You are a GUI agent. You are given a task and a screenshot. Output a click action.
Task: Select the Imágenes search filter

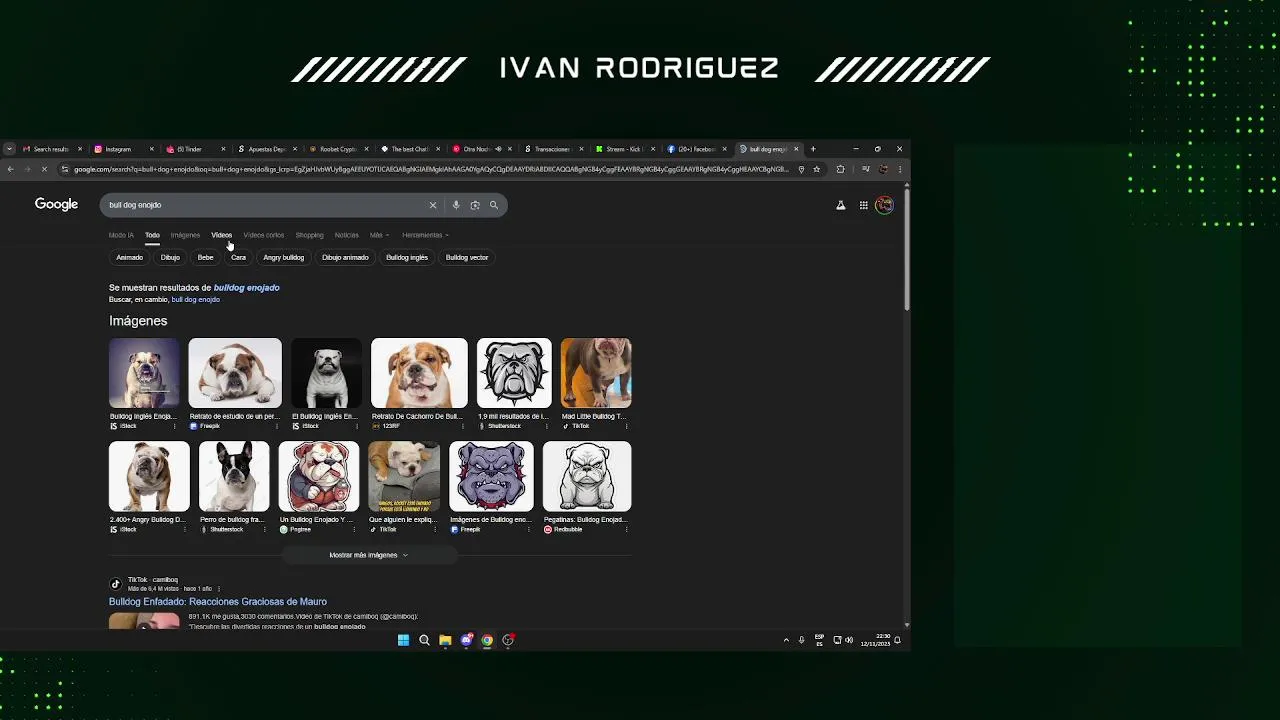tap(185, 235)
